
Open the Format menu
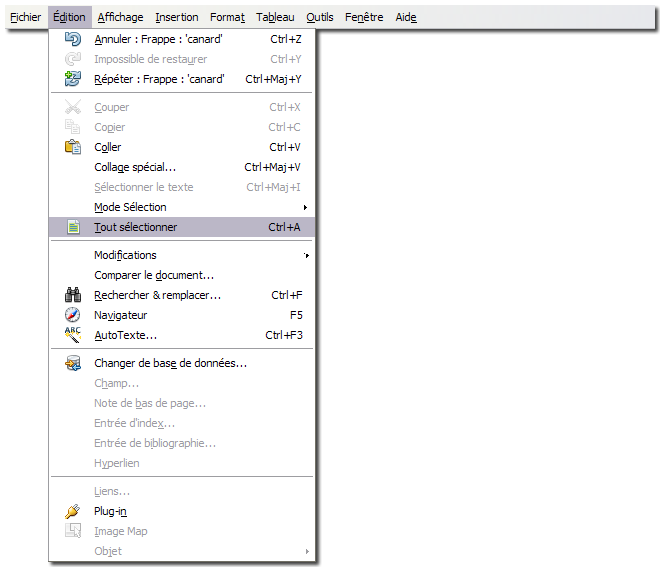coord(227,17)
